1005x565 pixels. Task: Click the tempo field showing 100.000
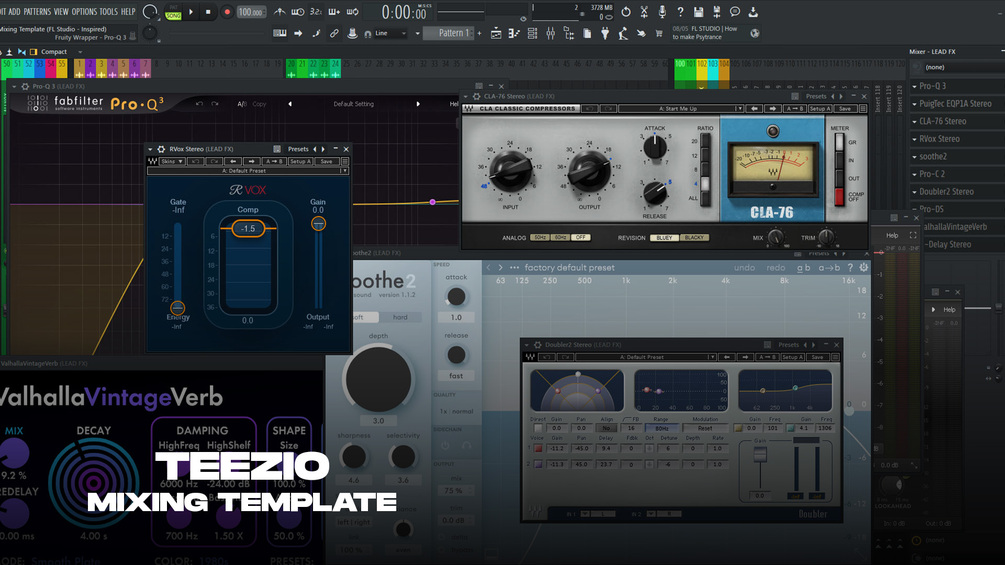(251, 12)
